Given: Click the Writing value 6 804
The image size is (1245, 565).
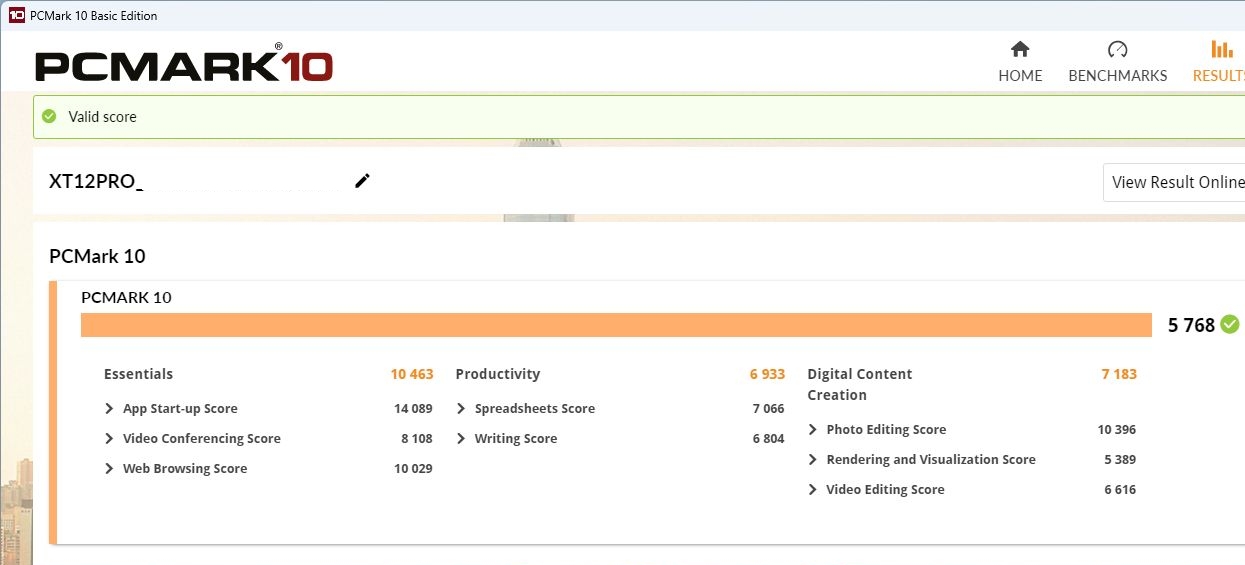Looking at the screenshot, I should (768, 438).
